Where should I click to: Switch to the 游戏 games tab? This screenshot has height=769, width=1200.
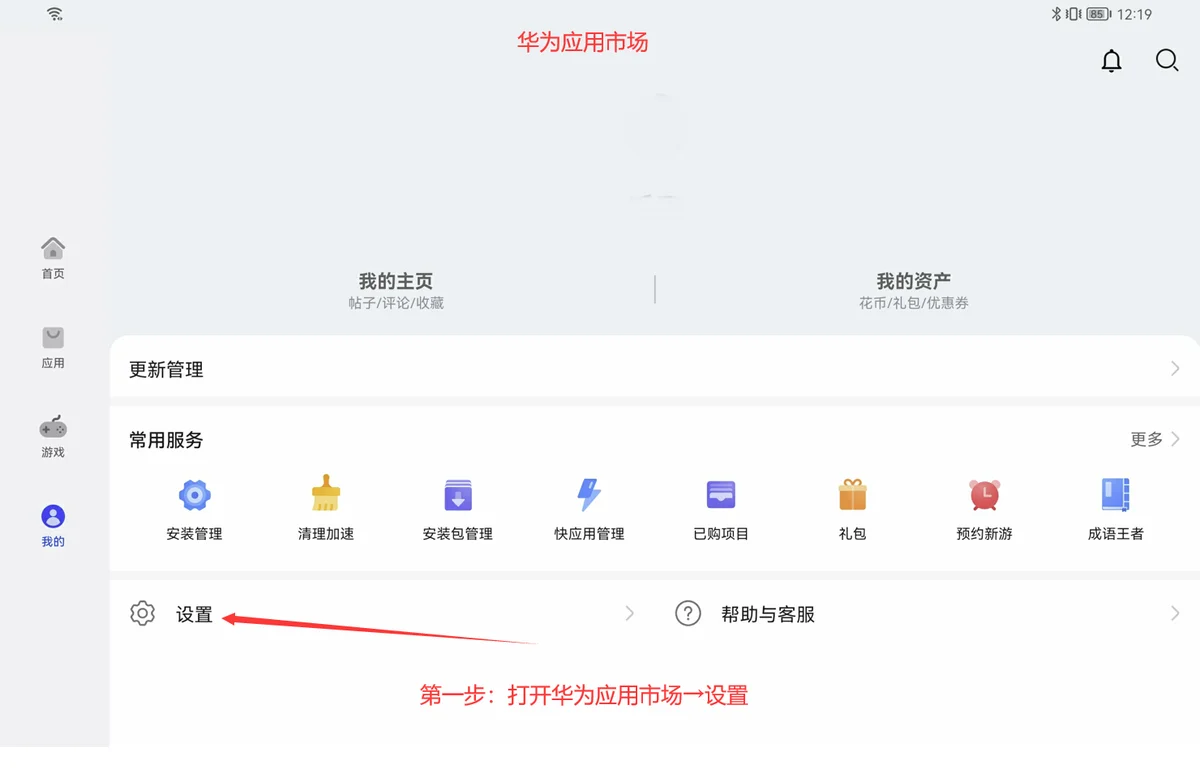[x=53, y=437]
